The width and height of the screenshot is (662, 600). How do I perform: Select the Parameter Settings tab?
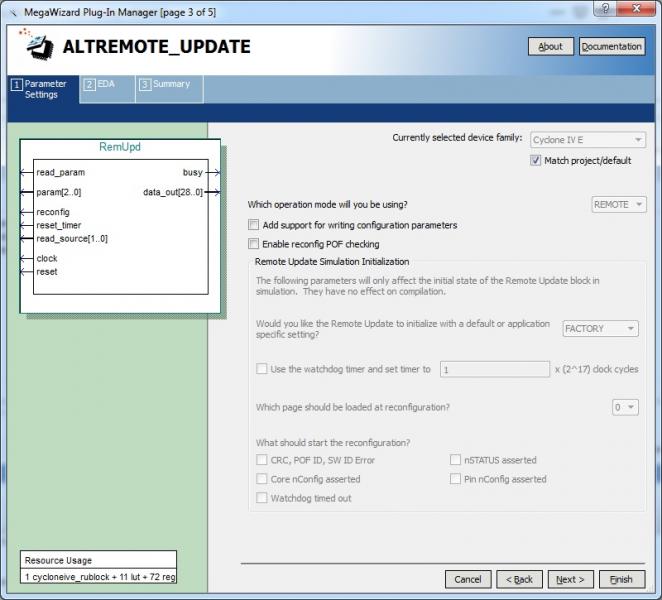click(x=40, y=89)
